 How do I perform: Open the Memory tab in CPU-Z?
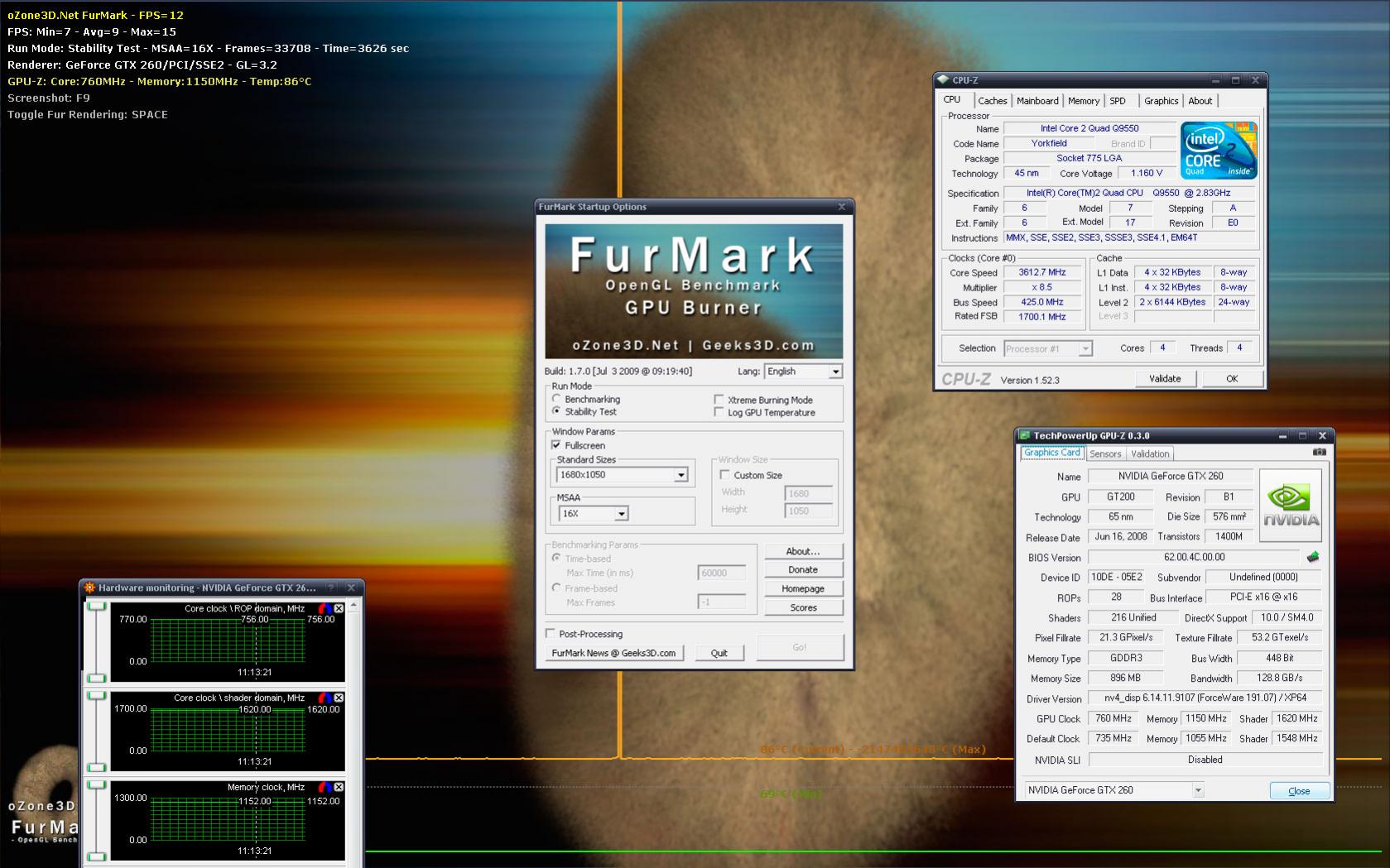click(x=1084, y=101)
